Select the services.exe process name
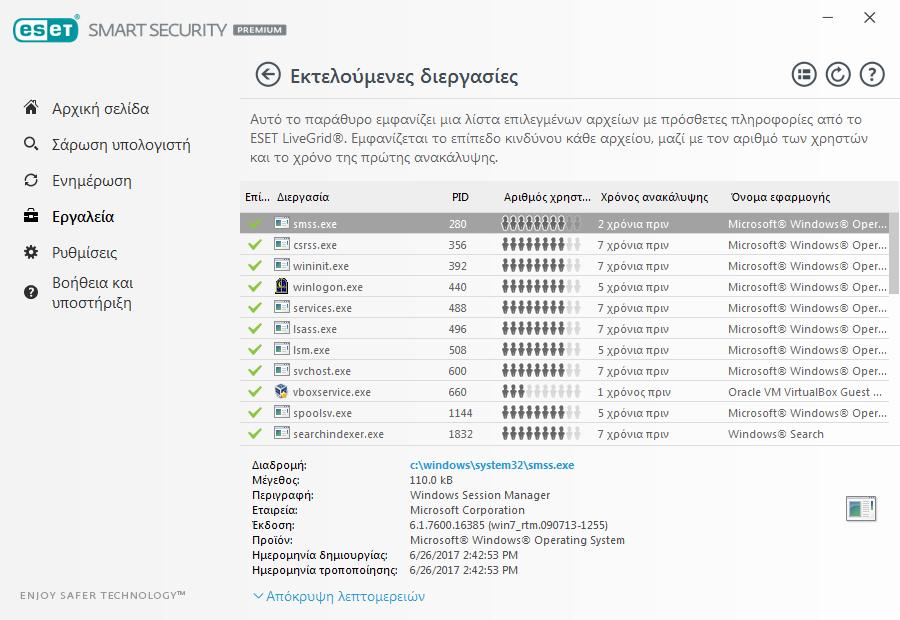Screen dimensions: 900x620 (322, 308)
